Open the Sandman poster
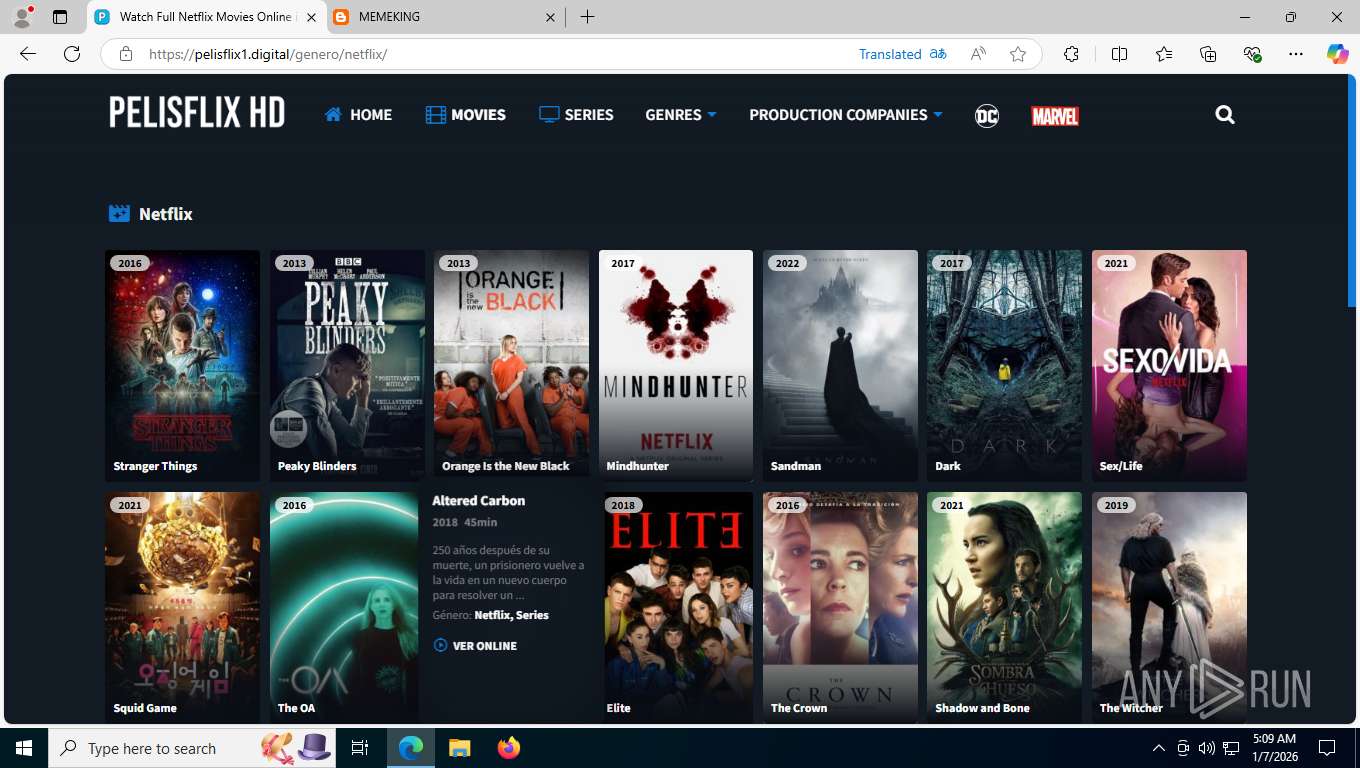 840,365
